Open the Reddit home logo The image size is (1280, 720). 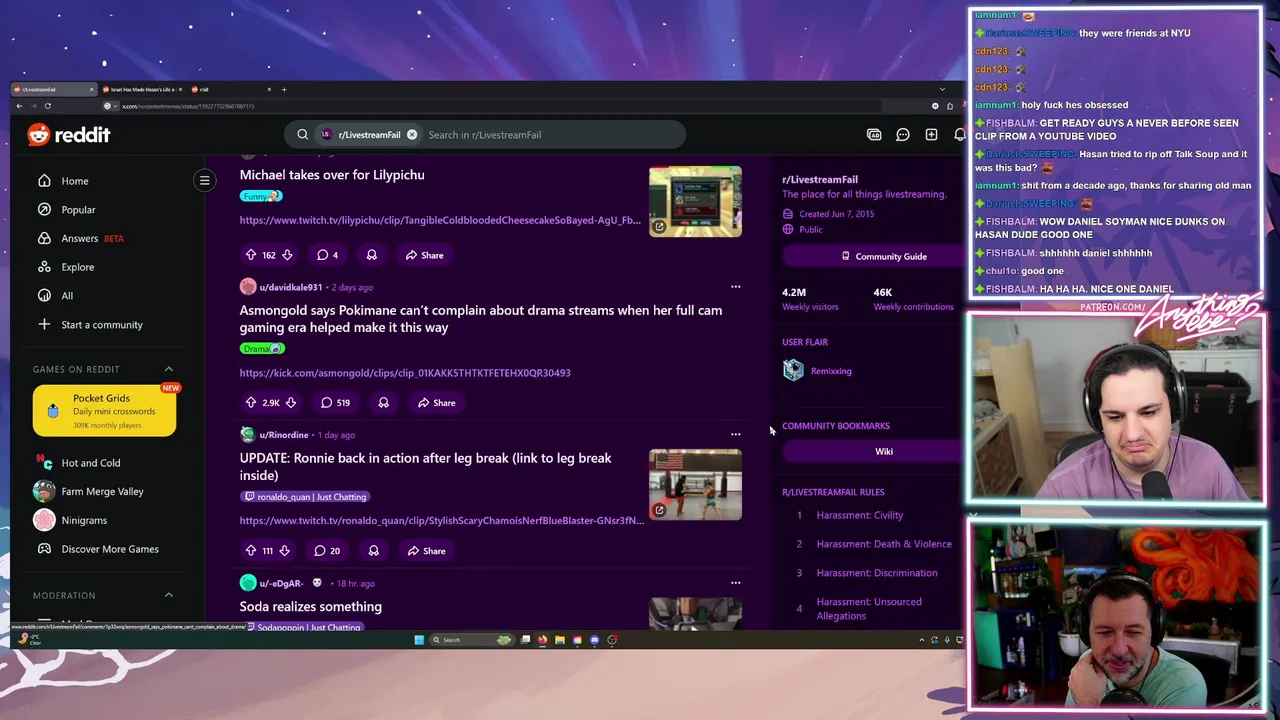68,135
